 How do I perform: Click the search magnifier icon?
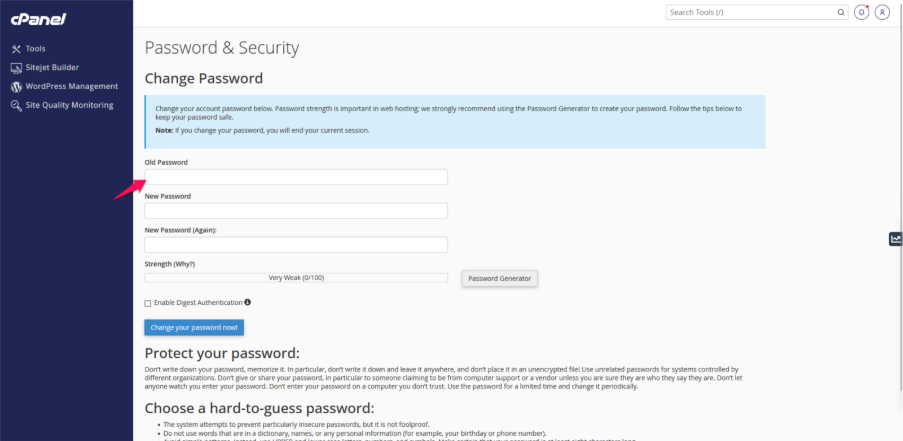[840, 12]
